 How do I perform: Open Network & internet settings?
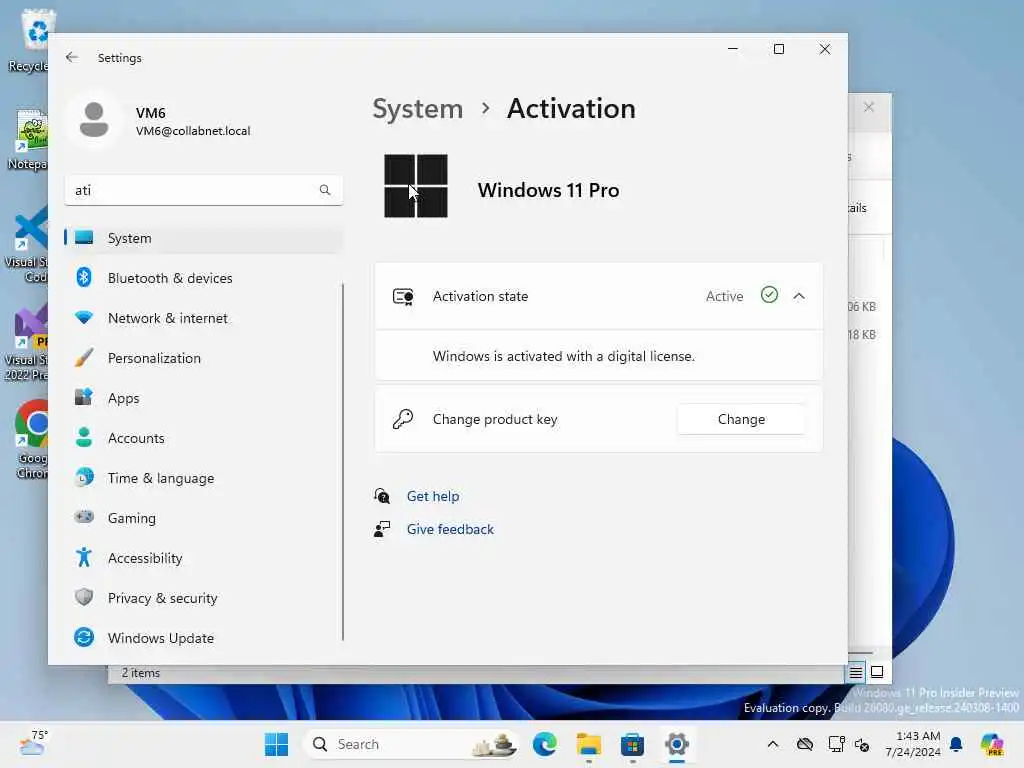(x=203, y=318)
